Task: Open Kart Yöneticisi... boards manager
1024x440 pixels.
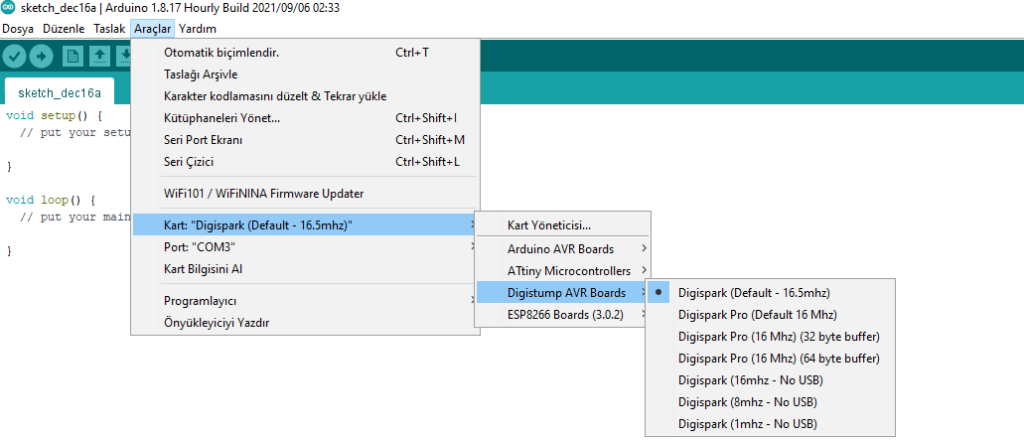Action: 549,225
